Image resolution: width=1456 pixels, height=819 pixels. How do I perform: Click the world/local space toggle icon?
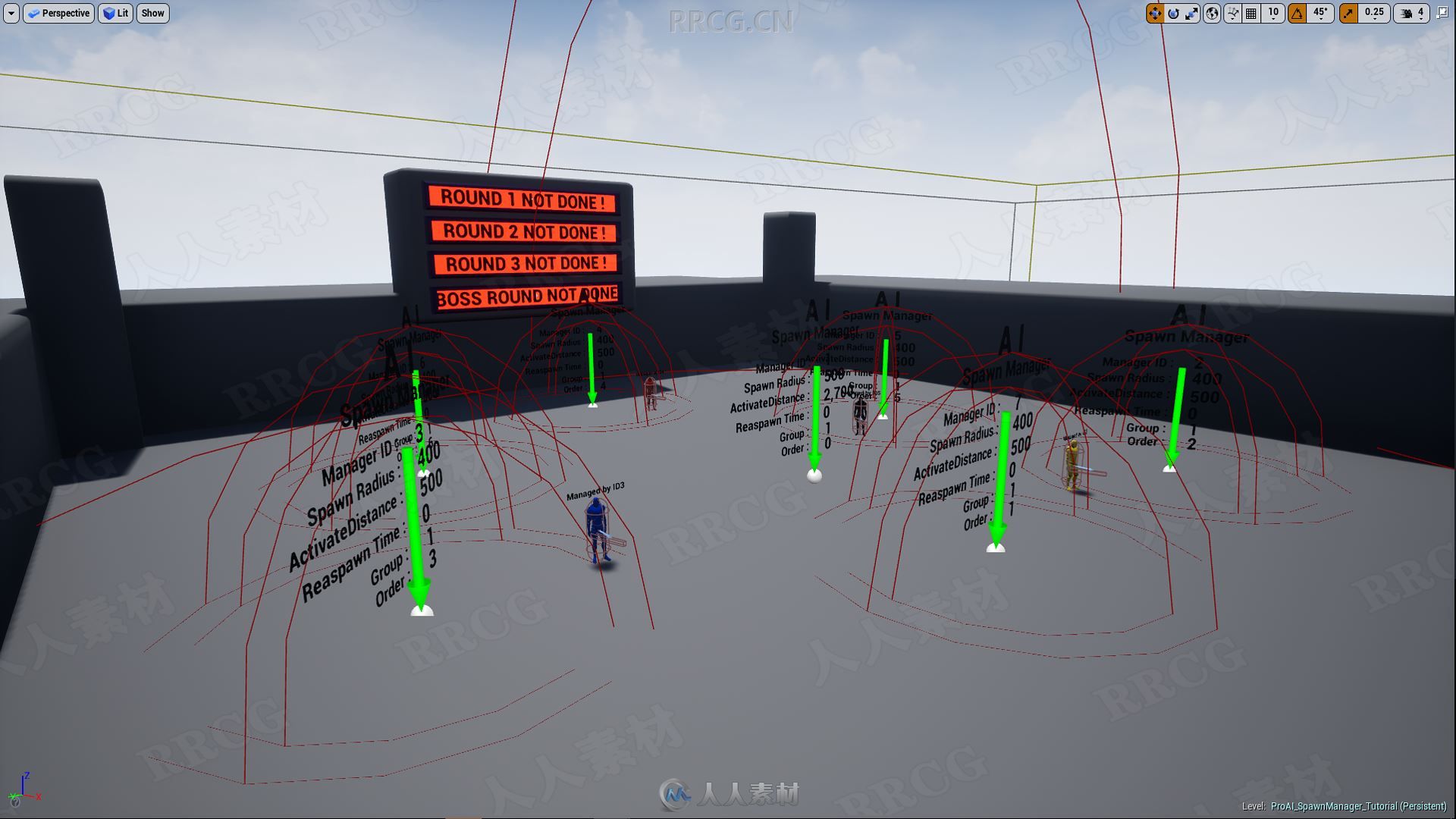coord(1212,13)
